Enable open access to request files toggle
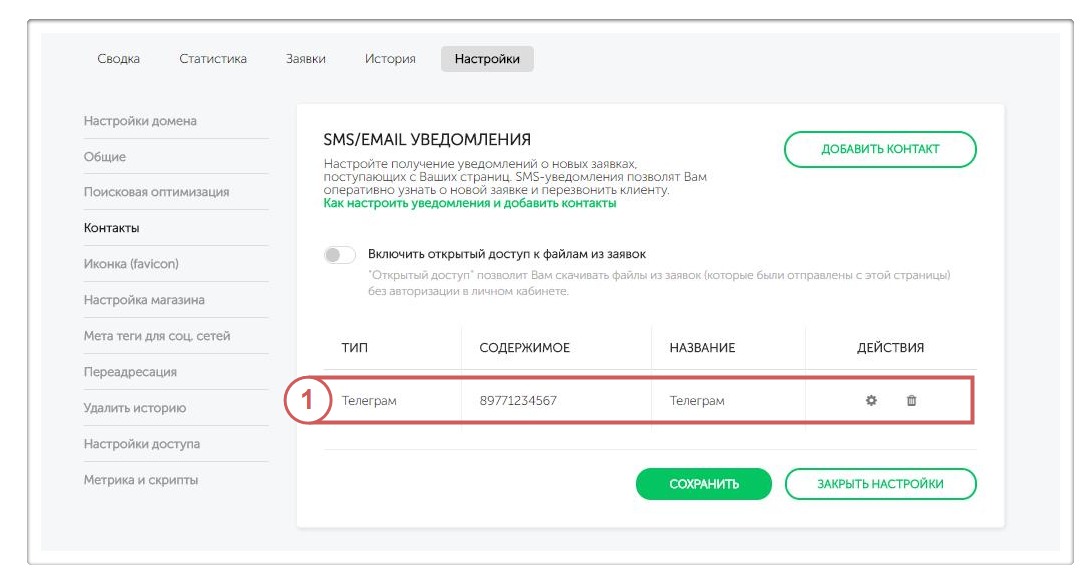This screenshot has height=576, width=1089. click(340, 255)
